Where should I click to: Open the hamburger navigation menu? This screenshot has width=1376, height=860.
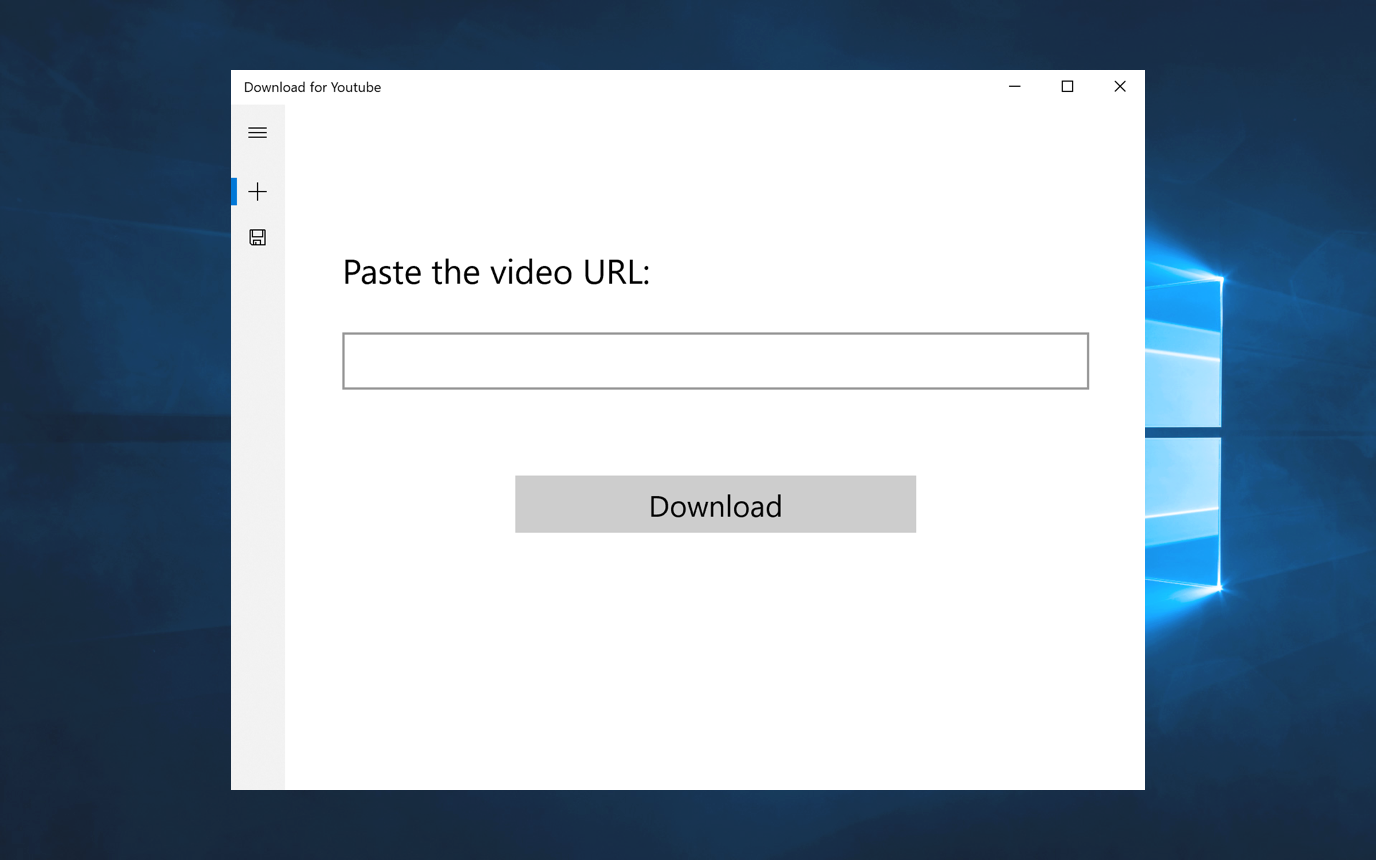[257, 132]
